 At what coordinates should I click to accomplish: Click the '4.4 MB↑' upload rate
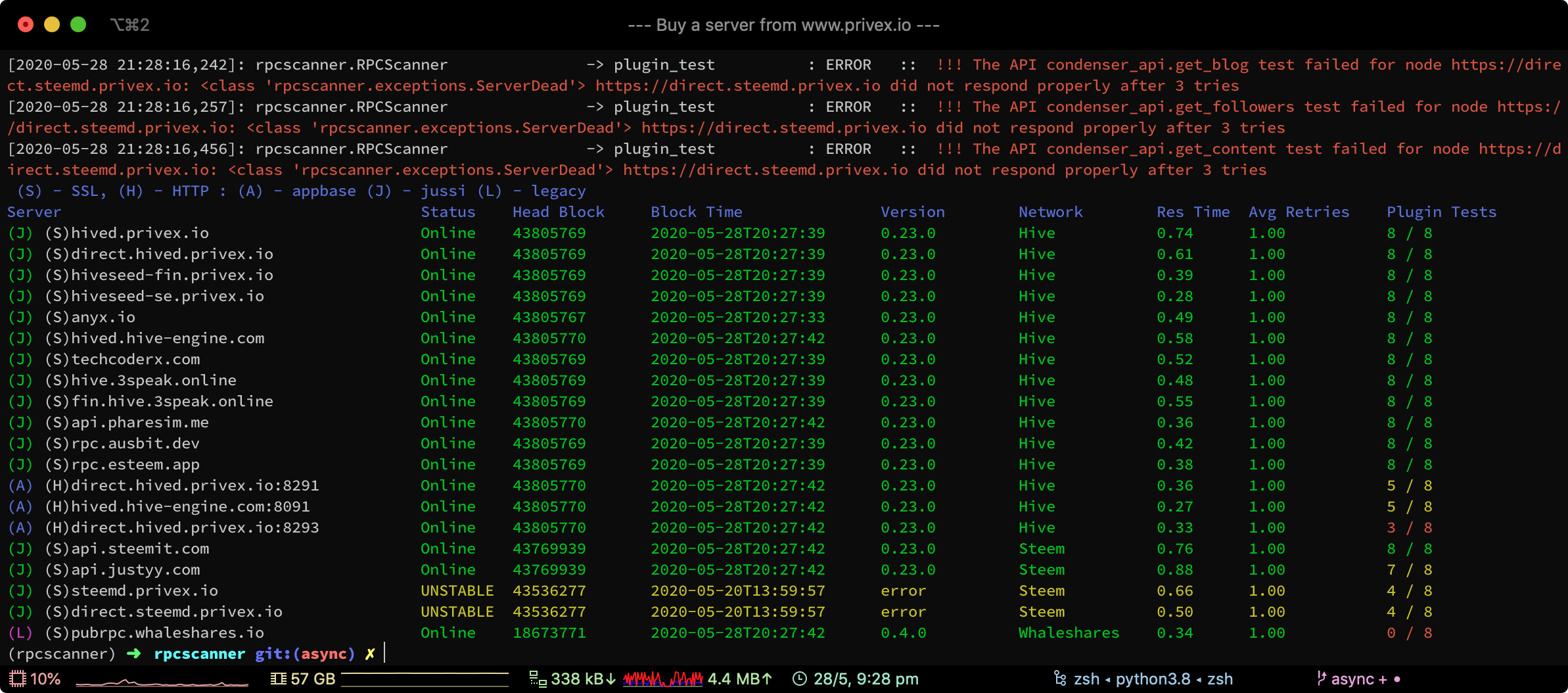740,679
